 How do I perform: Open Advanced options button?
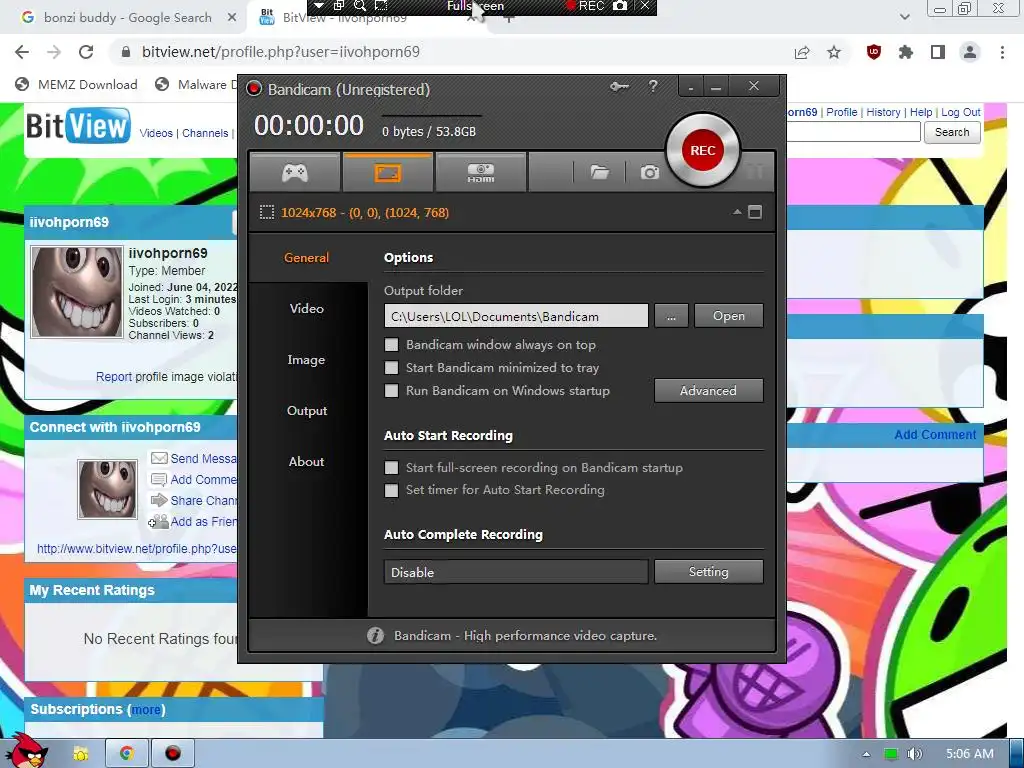pos(709,391)
